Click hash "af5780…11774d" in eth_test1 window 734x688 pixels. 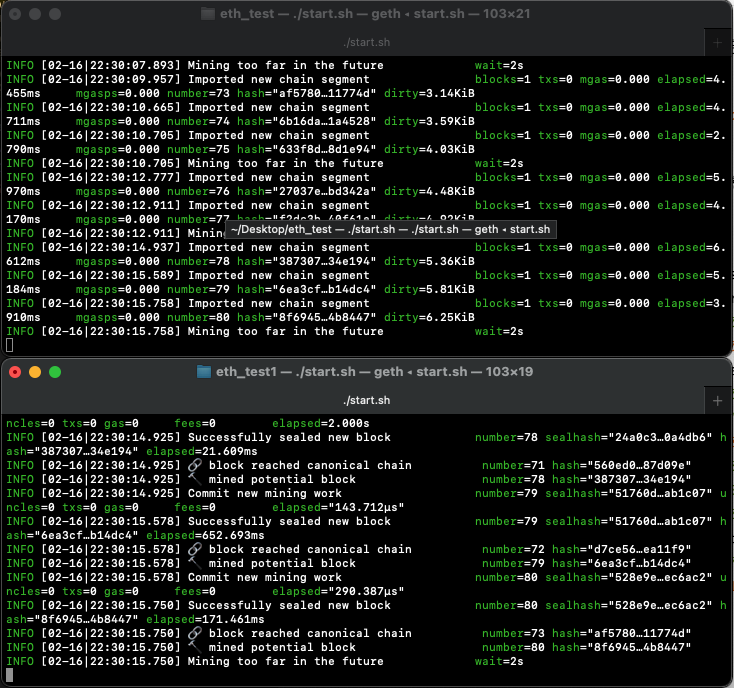pos(621,634)
